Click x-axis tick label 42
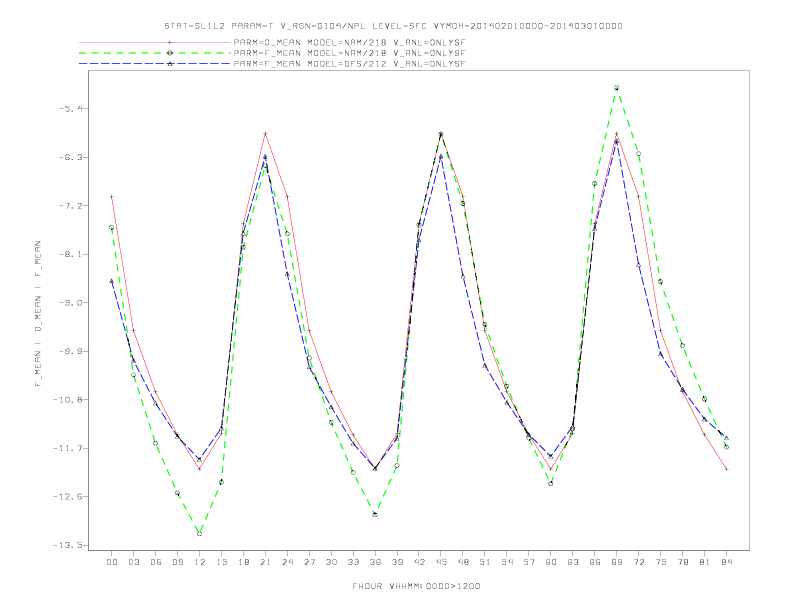 click(419, 562)
